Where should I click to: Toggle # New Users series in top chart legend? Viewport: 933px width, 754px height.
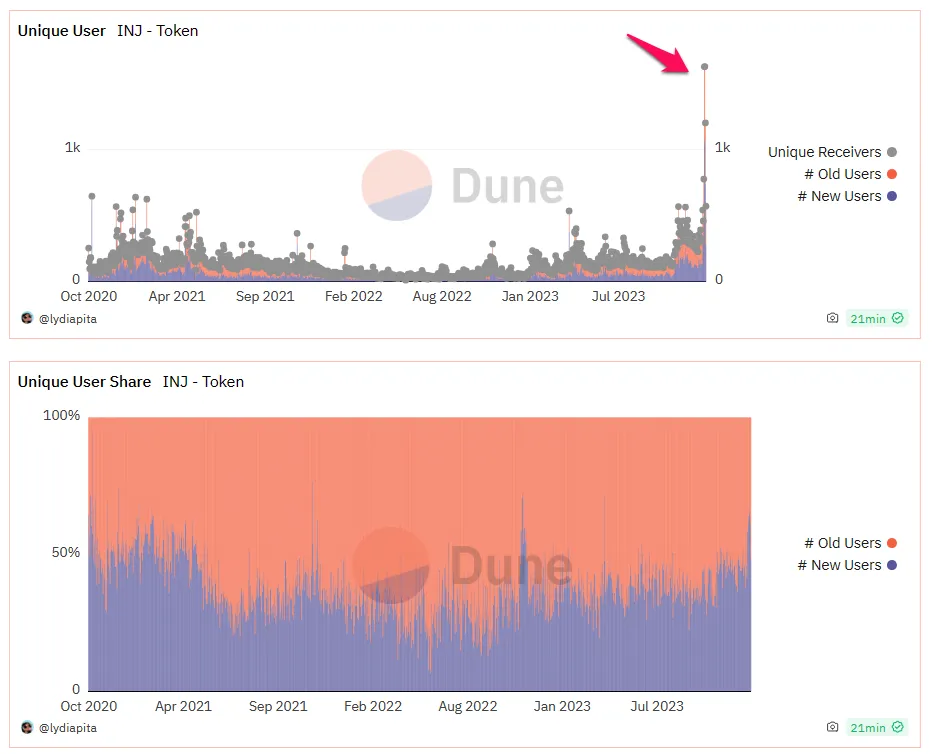847,196
